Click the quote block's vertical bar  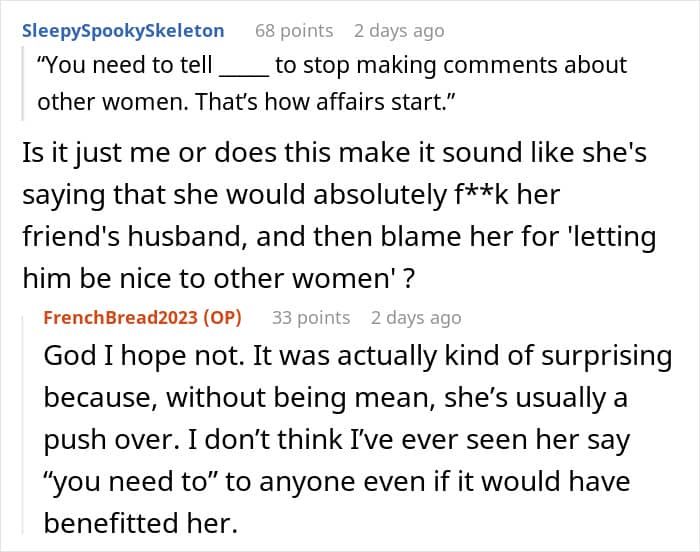pyautogui.click(x=23, y=84)
